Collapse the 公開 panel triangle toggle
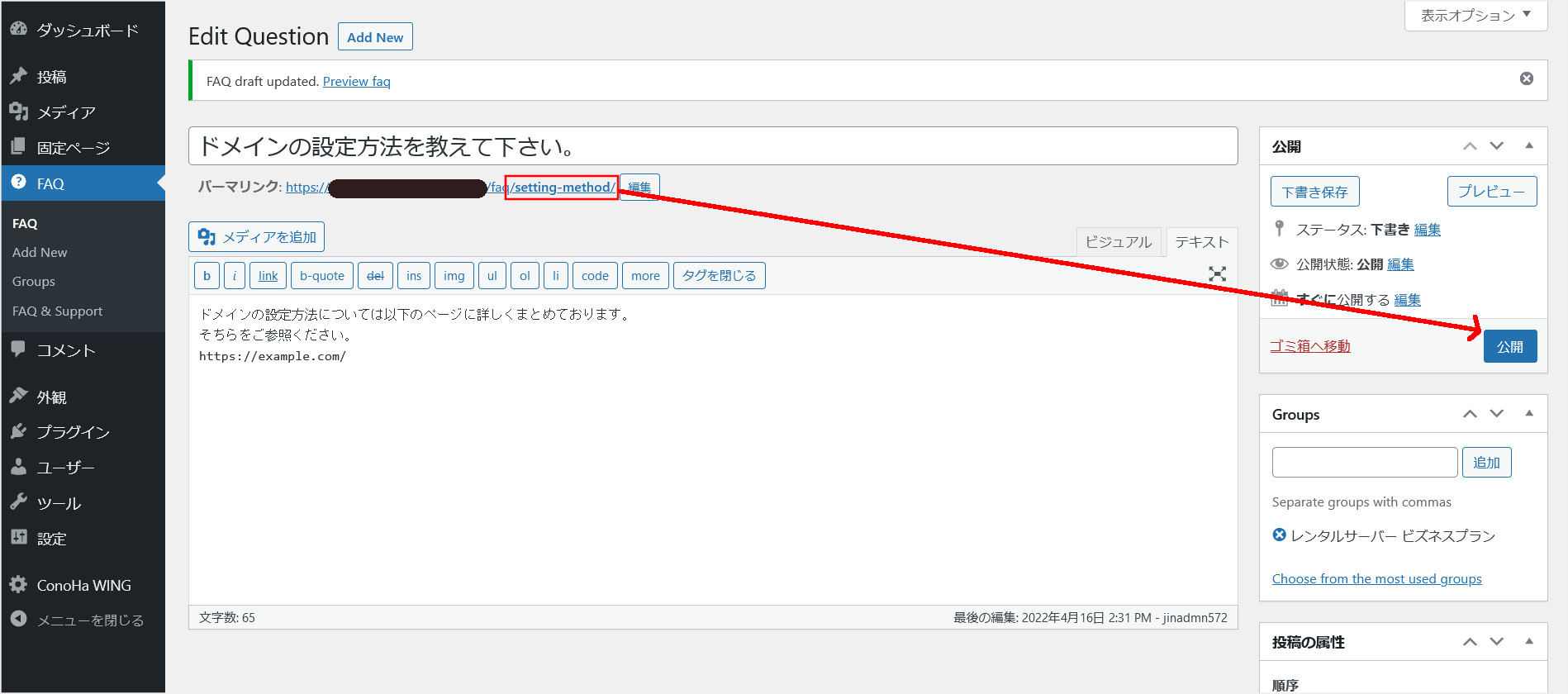1568x694 pixels. [1529, 146]
